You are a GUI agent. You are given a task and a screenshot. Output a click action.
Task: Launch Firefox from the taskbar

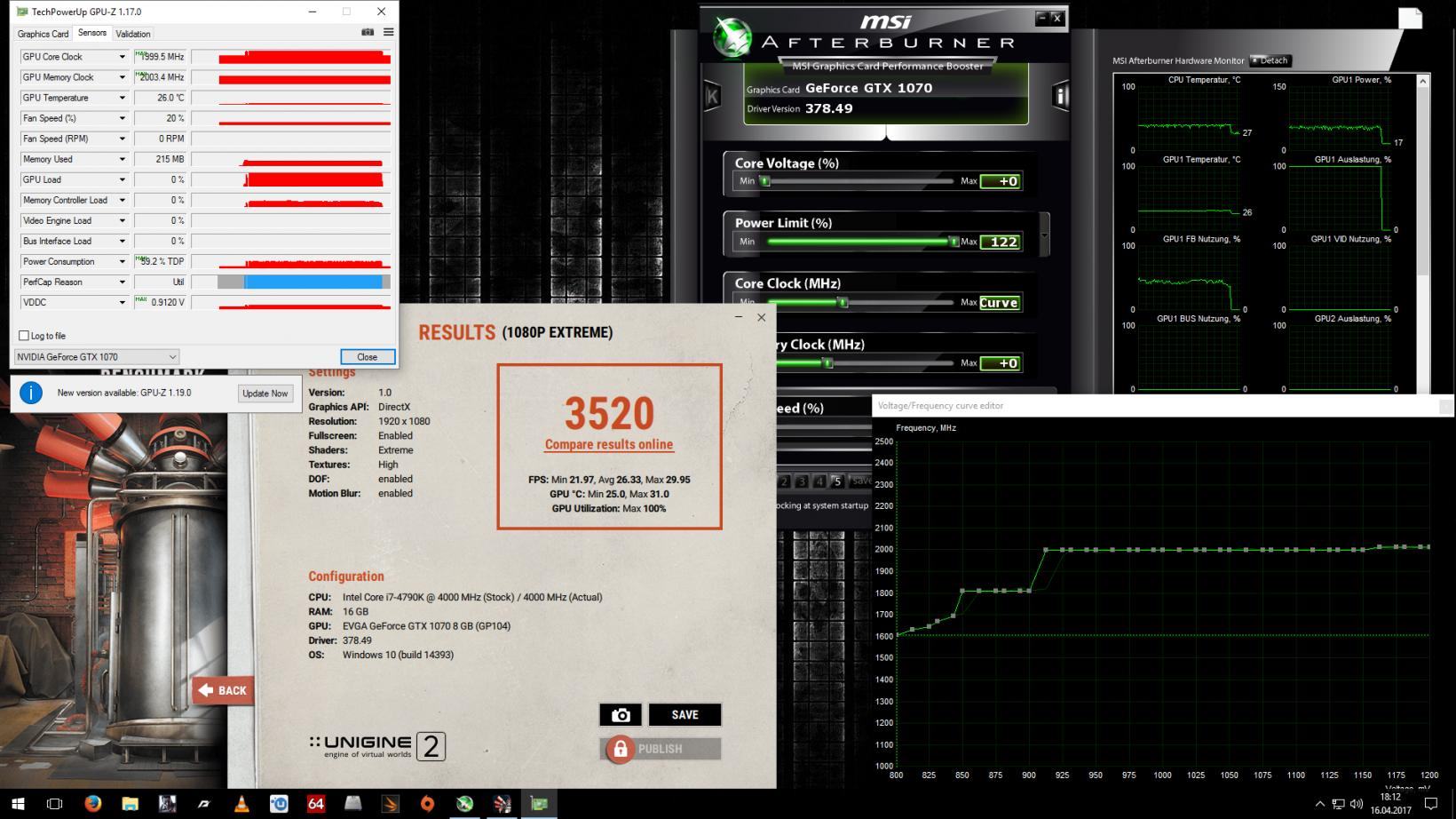[92, 804]
